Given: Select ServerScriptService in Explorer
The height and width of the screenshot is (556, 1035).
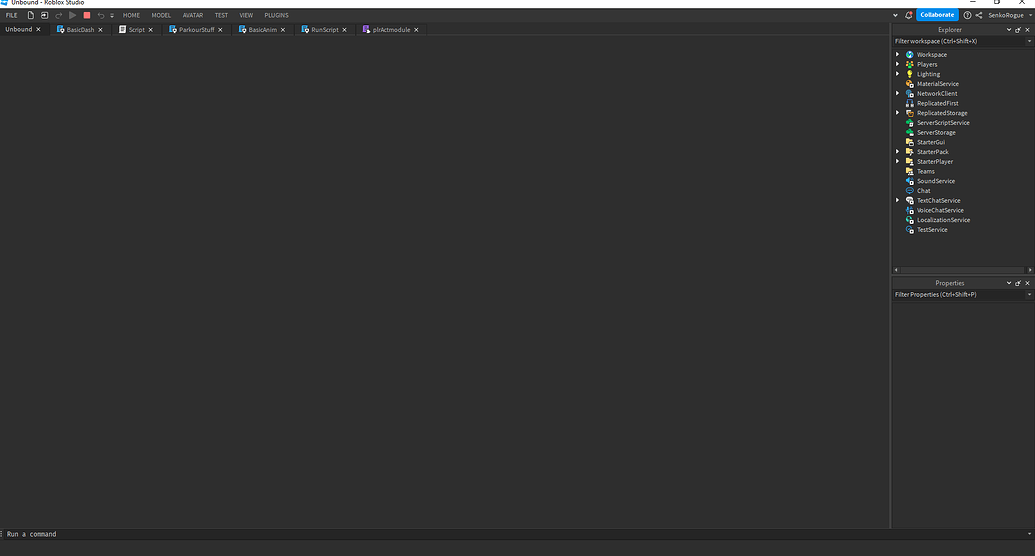Looking at the screenshot, I should 943,123.
